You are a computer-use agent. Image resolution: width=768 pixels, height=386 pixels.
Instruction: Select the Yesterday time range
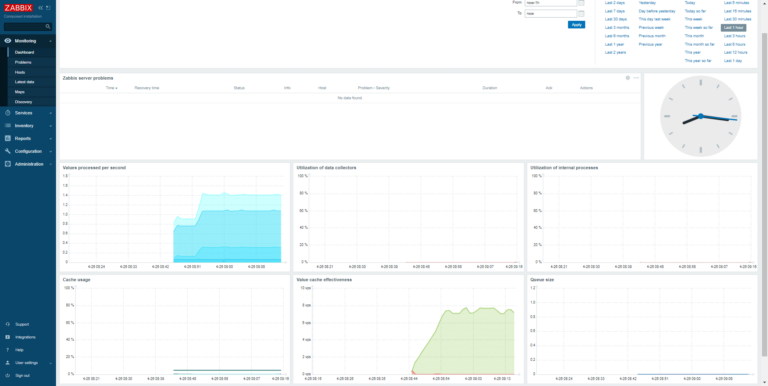click(647, 3)
